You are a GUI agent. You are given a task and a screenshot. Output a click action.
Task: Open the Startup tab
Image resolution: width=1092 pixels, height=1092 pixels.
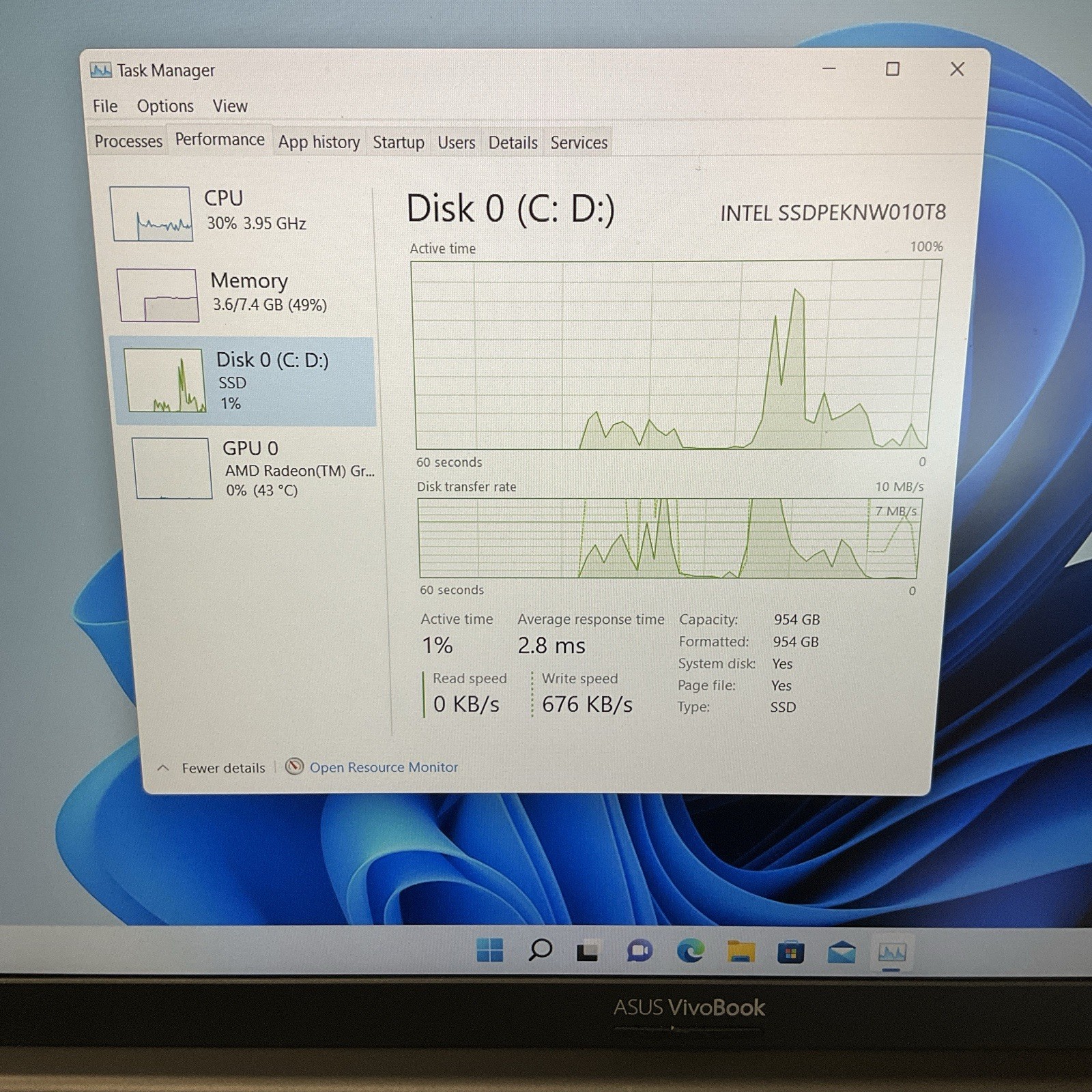click(398, 143)
